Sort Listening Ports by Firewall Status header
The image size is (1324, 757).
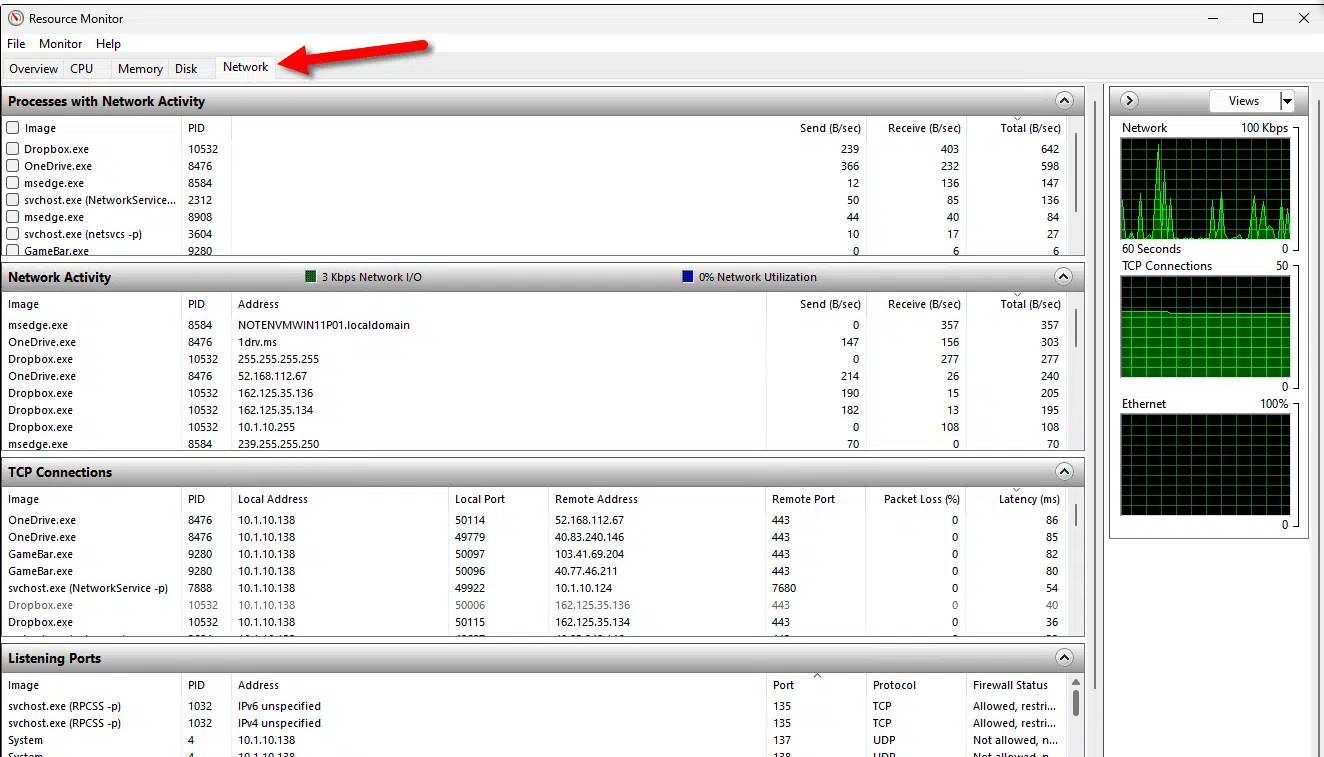(x=1011, y=685)
